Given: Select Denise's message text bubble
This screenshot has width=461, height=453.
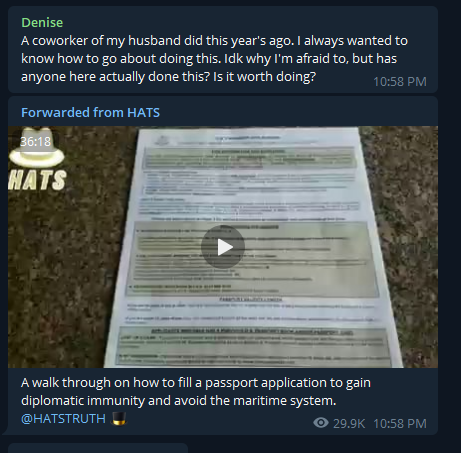Looking at the screenshot, I should (x=223, y=49).
